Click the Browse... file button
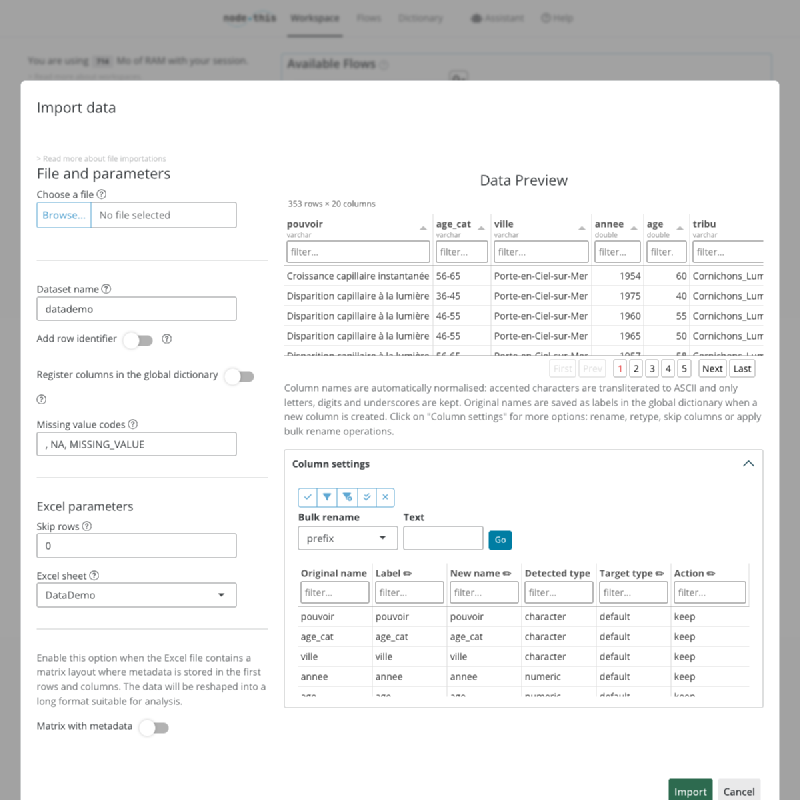This screenshot has height=800, width=800. pos(64,215)
